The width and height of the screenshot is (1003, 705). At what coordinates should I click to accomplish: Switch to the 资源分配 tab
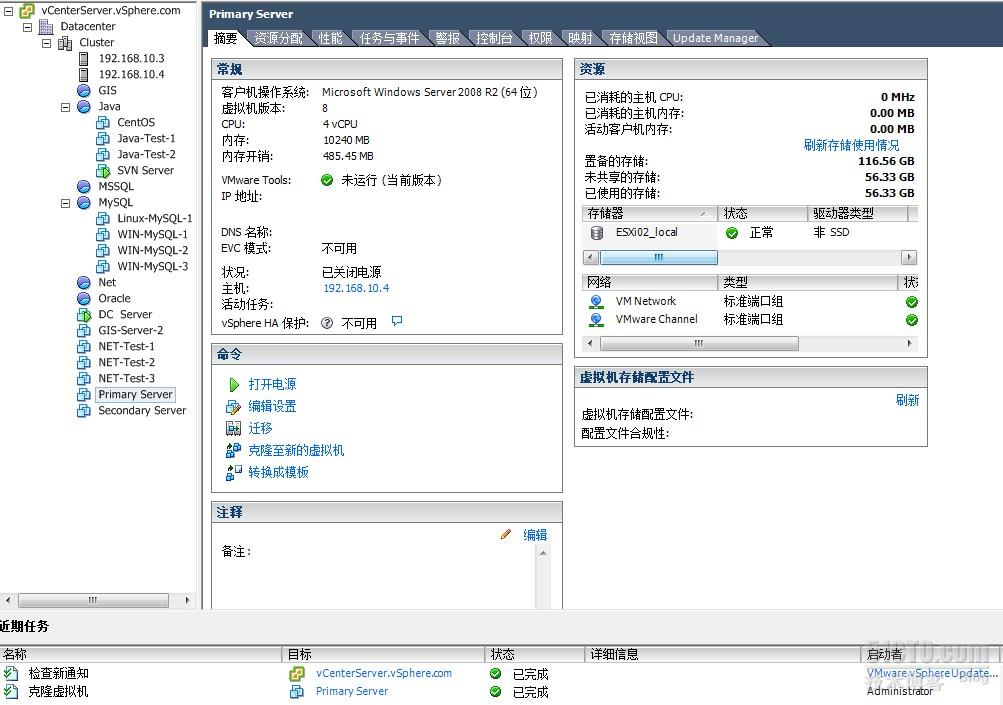[278, 38]
